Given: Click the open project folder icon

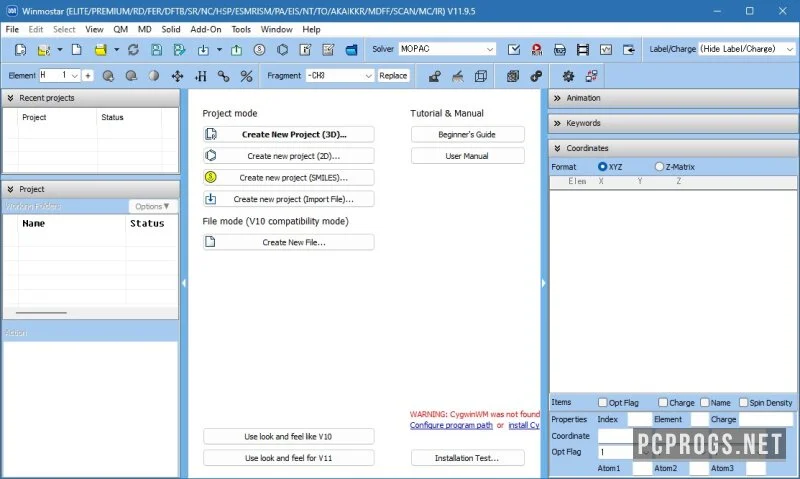Looking at the screenshot, I should pos(44,49).
